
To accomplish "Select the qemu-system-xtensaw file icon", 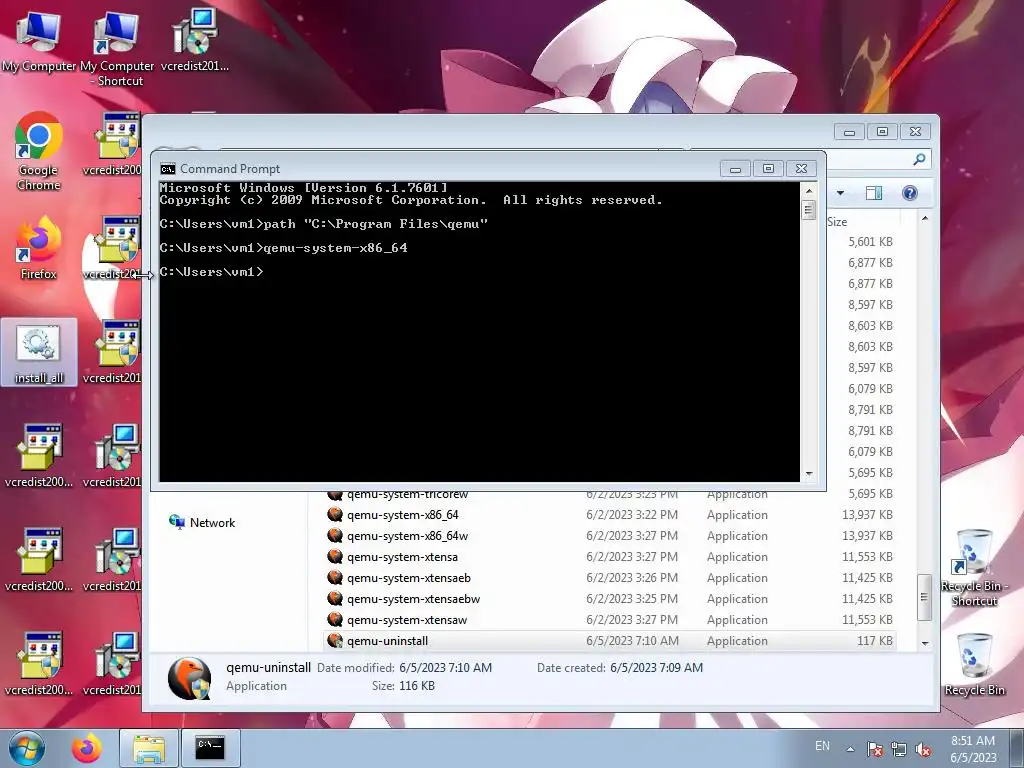I will pyautogui.click(x=335, y=619).
